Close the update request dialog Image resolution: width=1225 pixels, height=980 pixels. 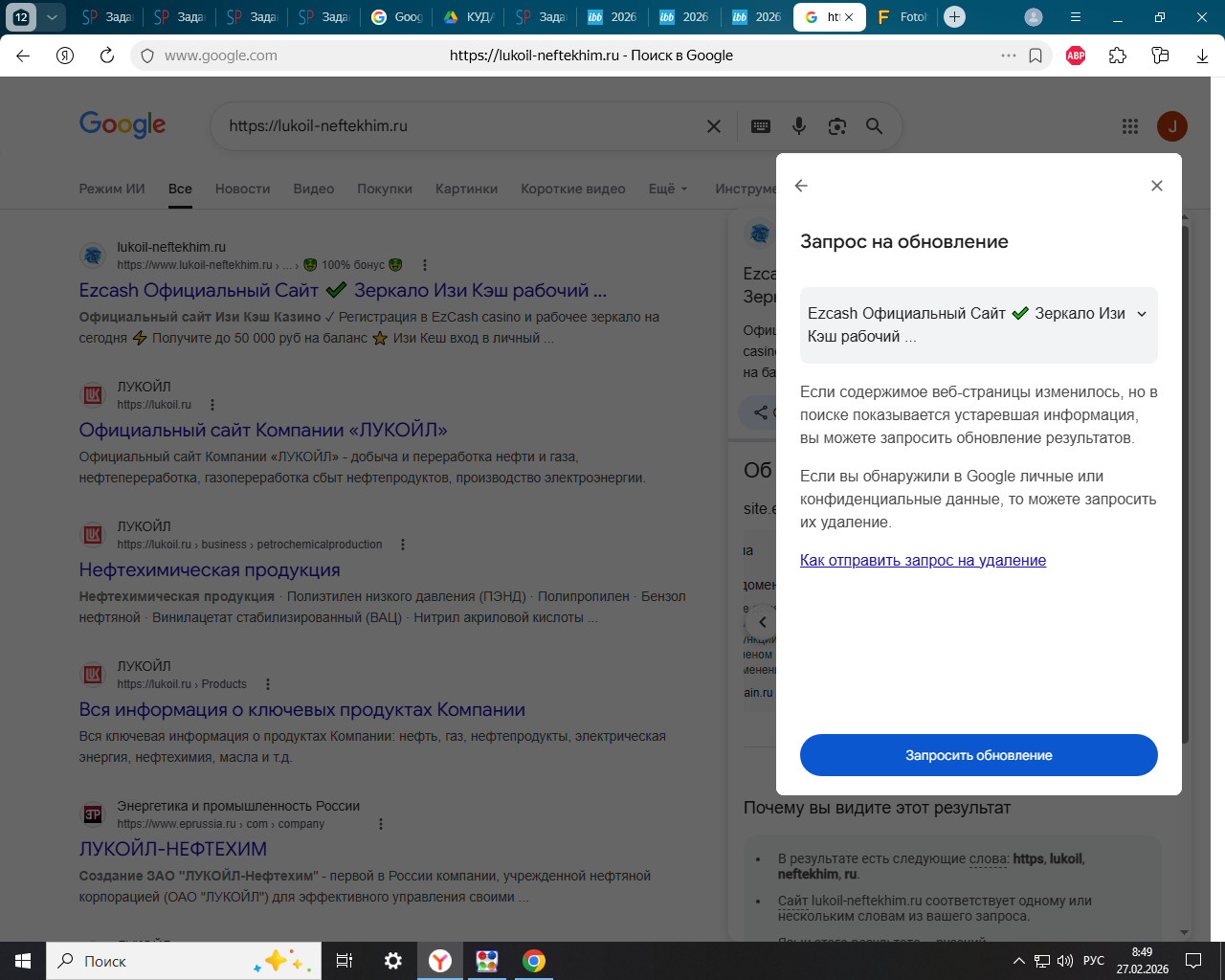1157,186
